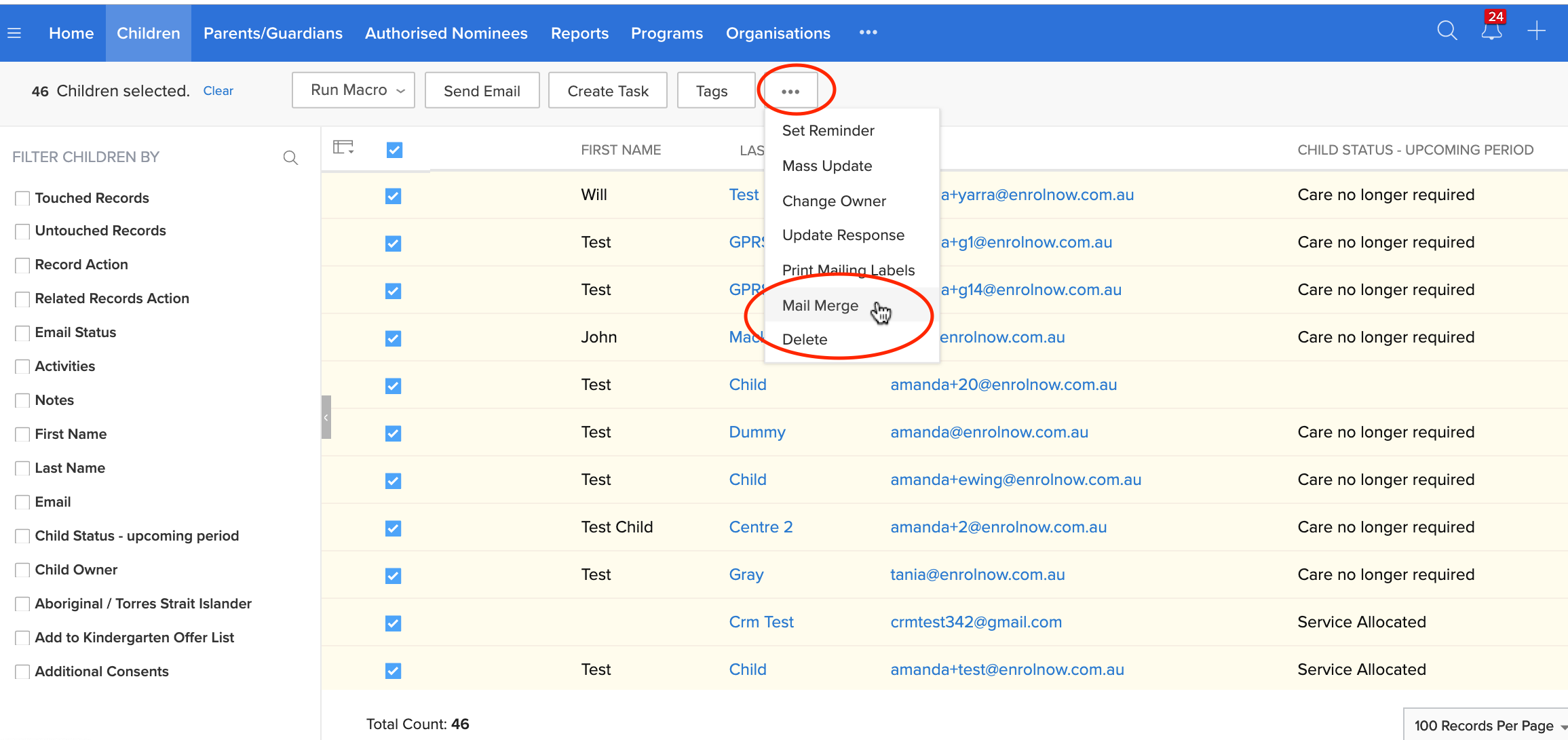The image size is (1568, 740).
Task: Click the global search magnifier icon
Action: pyautogui.click(x=1447, y=31)
